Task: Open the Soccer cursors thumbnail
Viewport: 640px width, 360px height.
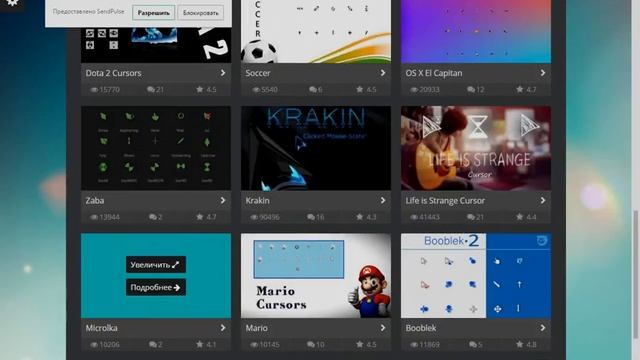Action: (x=316, y=31)
